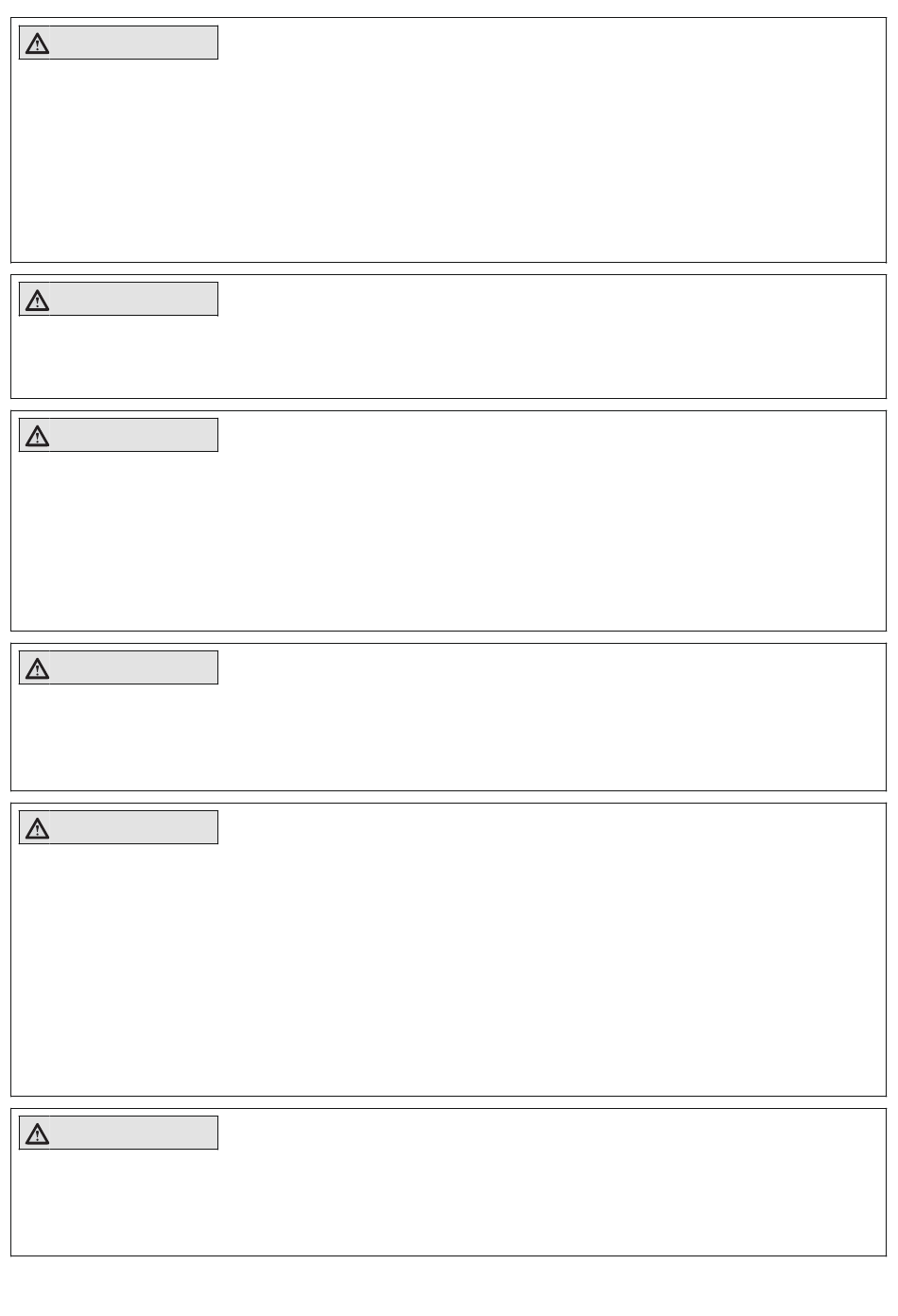Click the gray label bar of the first box

click(119, 43)
